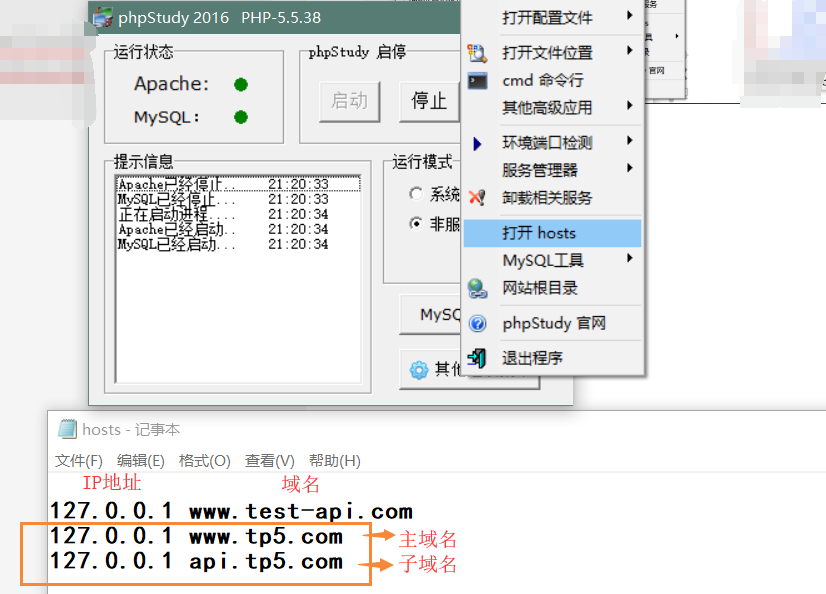This screenshot has width=826, height=594.
Task: Select log line Apache已经停止 21:20:33
Action: (238, 184)
